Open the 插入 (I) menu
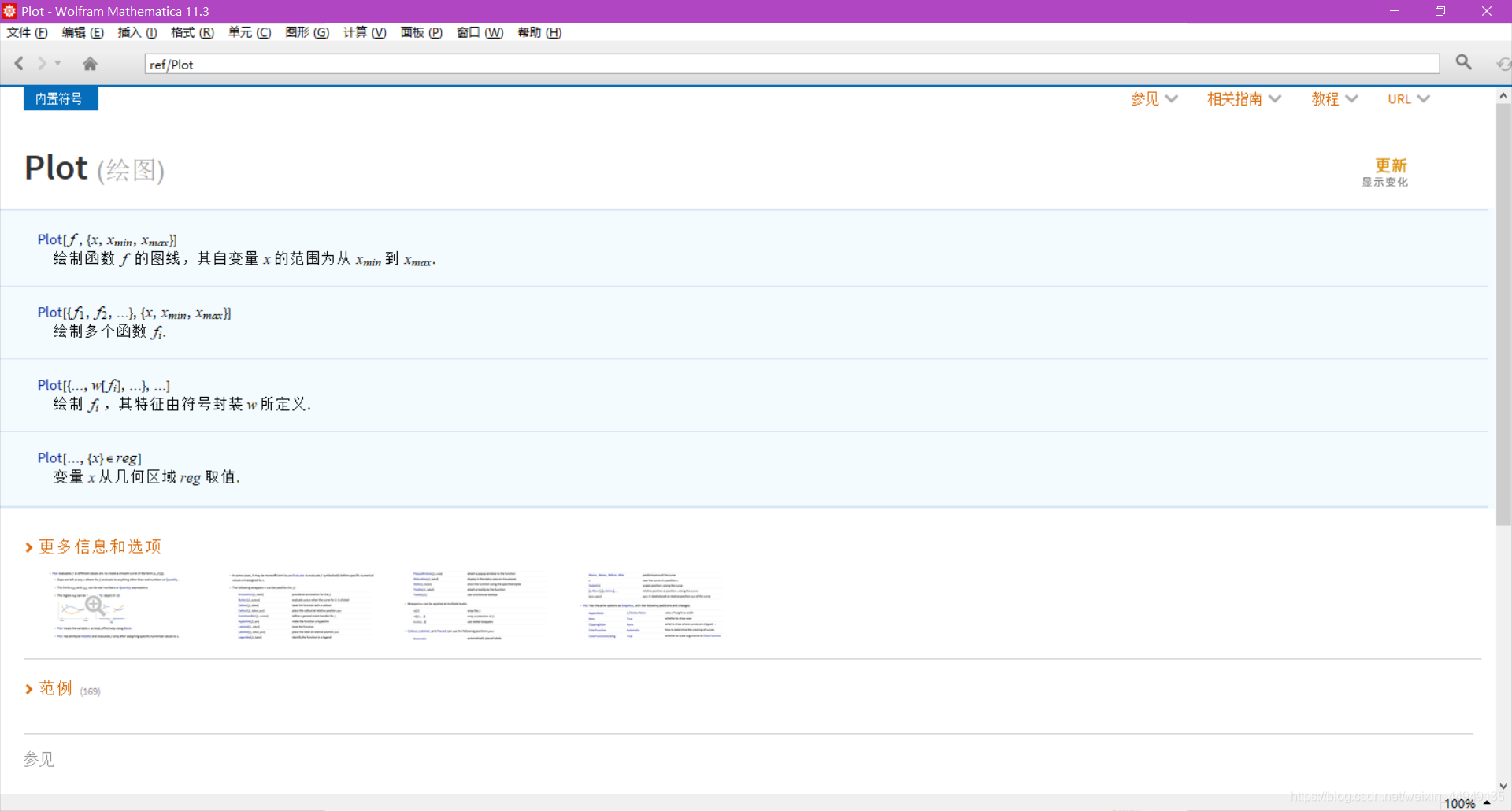 pos(137,32)
